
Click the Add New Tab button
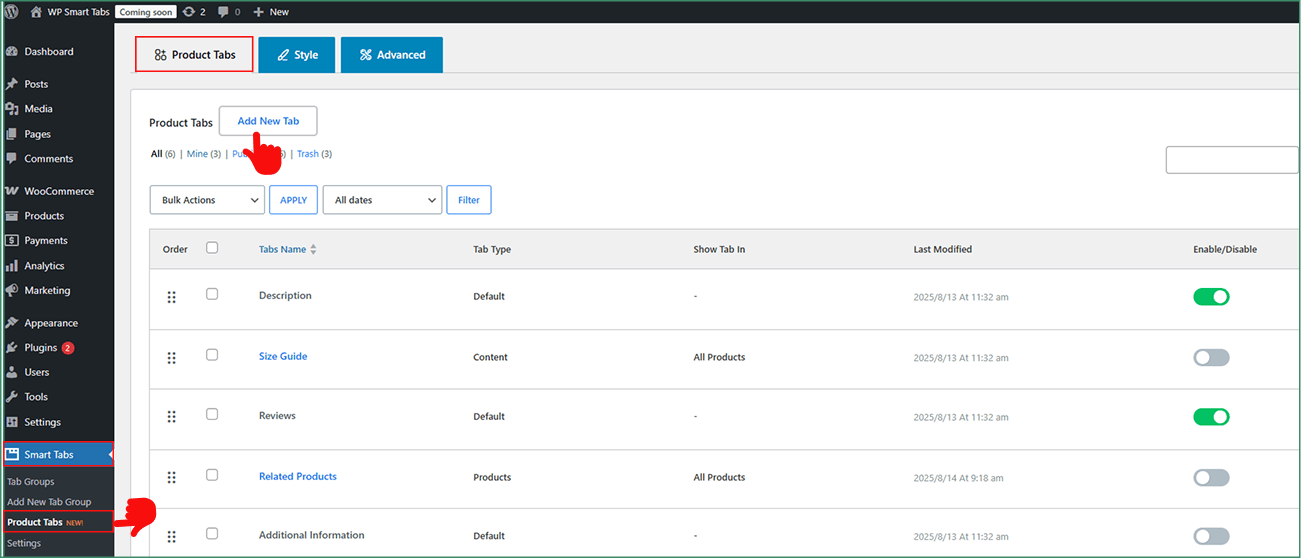[268, 121]
